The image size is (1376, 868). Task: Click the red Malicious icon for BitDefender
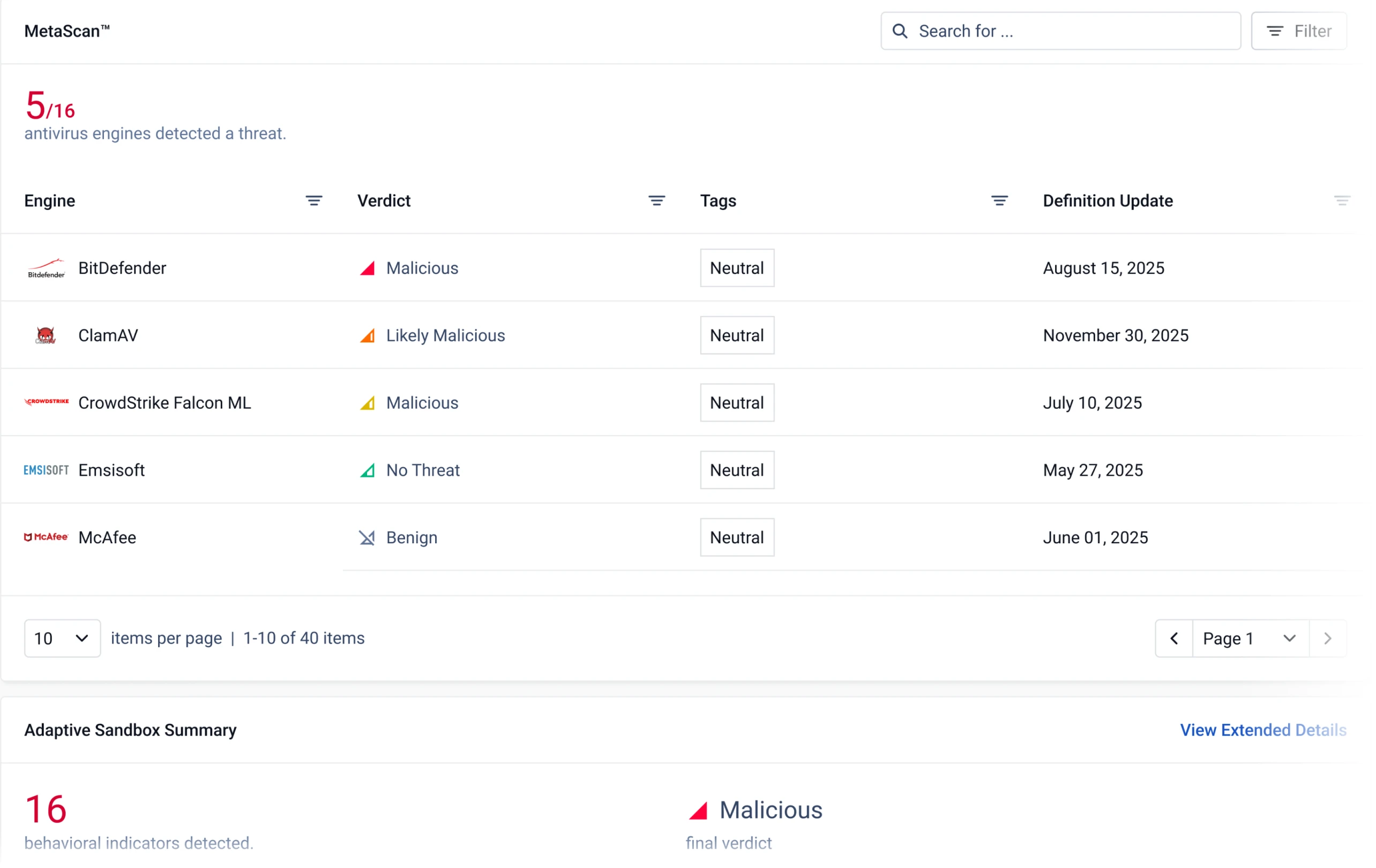pos(368,268)
